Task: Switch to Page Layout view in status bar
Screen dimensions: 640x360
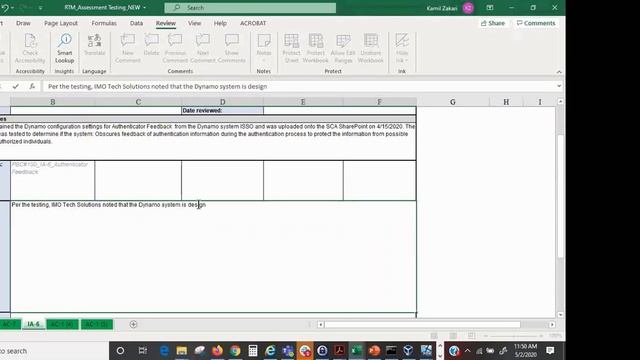Action: point(453,336)
